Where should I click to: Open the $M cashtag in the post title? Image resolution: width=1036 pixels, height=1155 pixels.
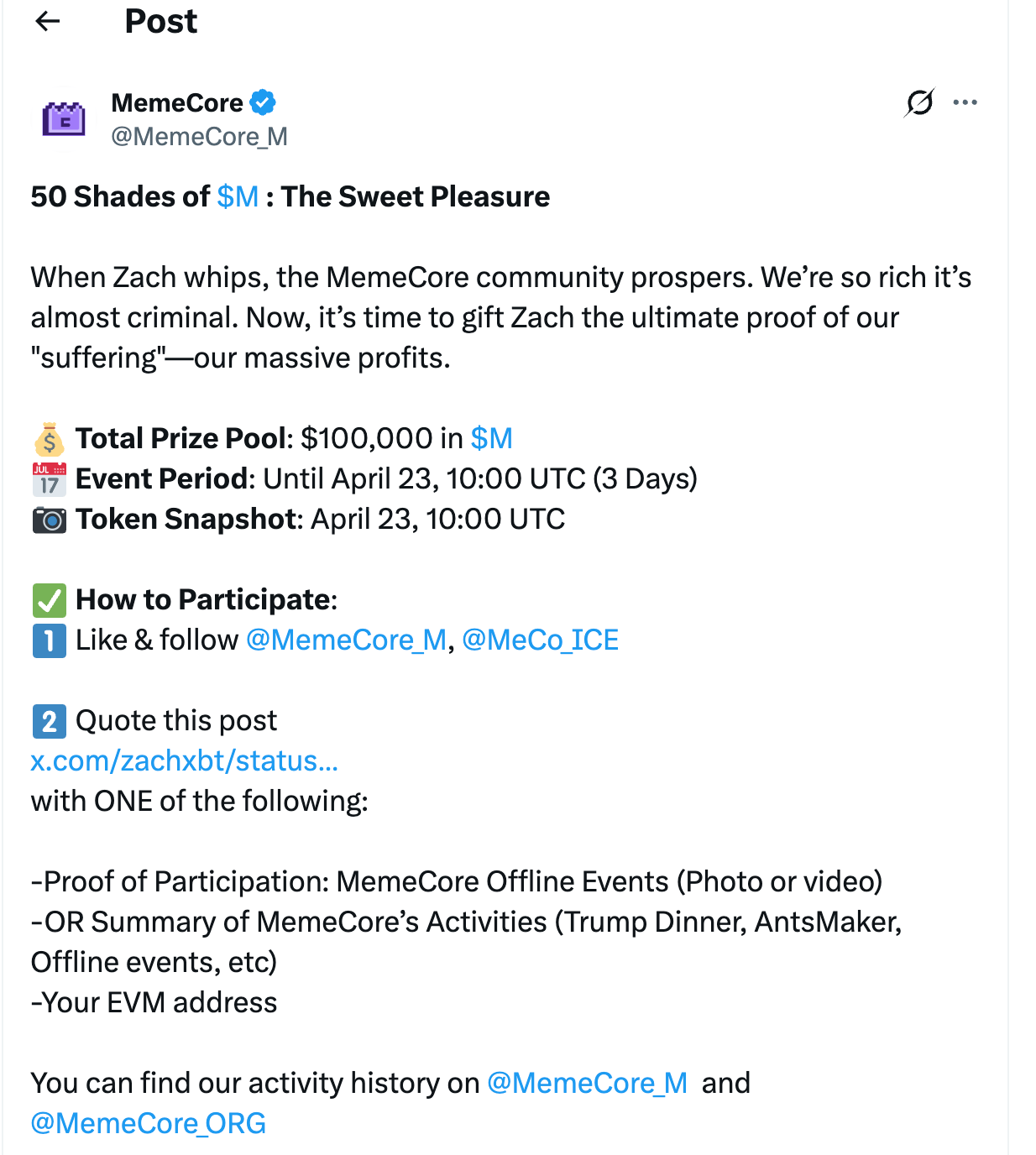click(236, 196)
